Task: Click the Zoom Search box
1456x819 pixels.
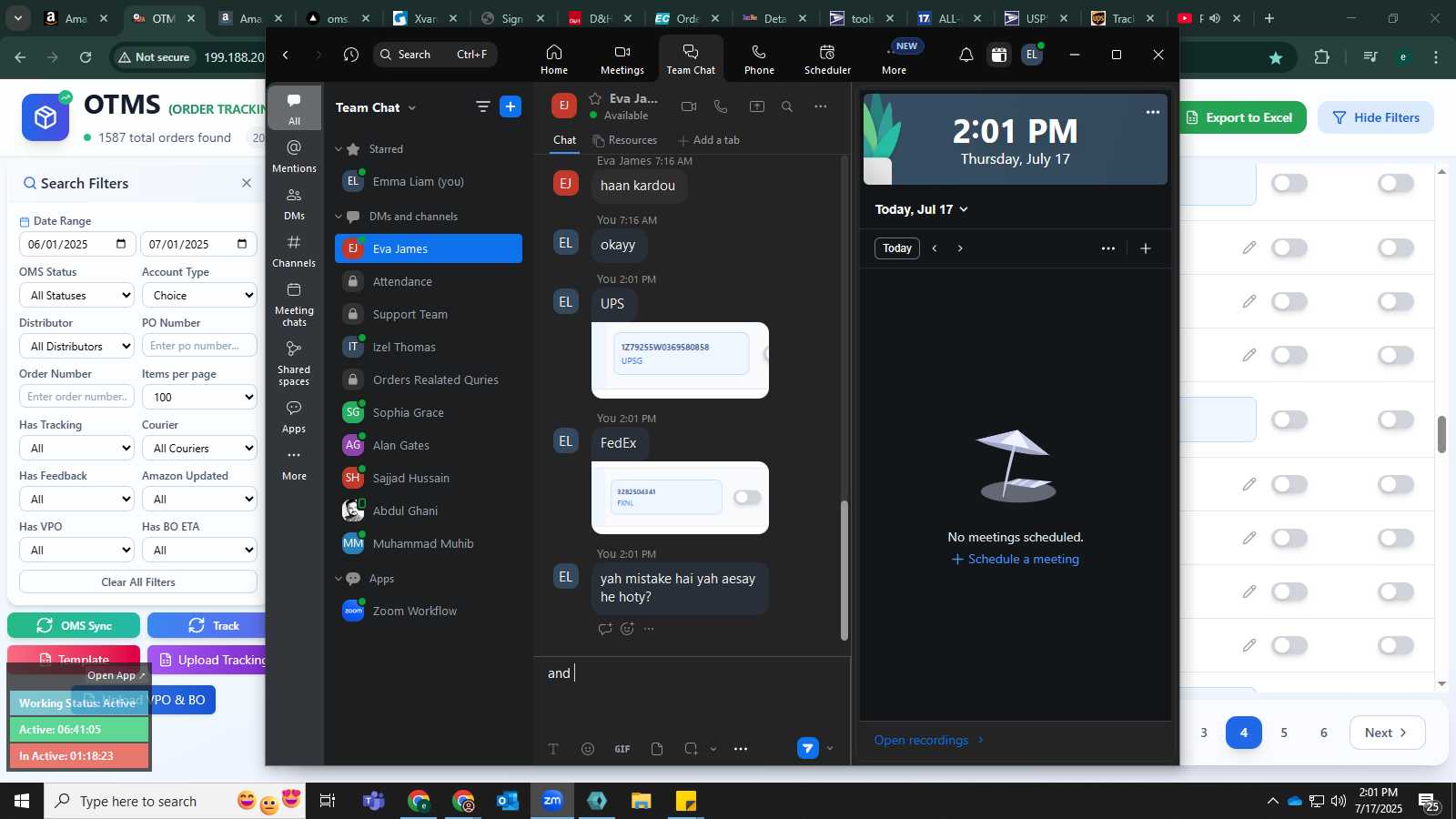Action: (435, 55)
